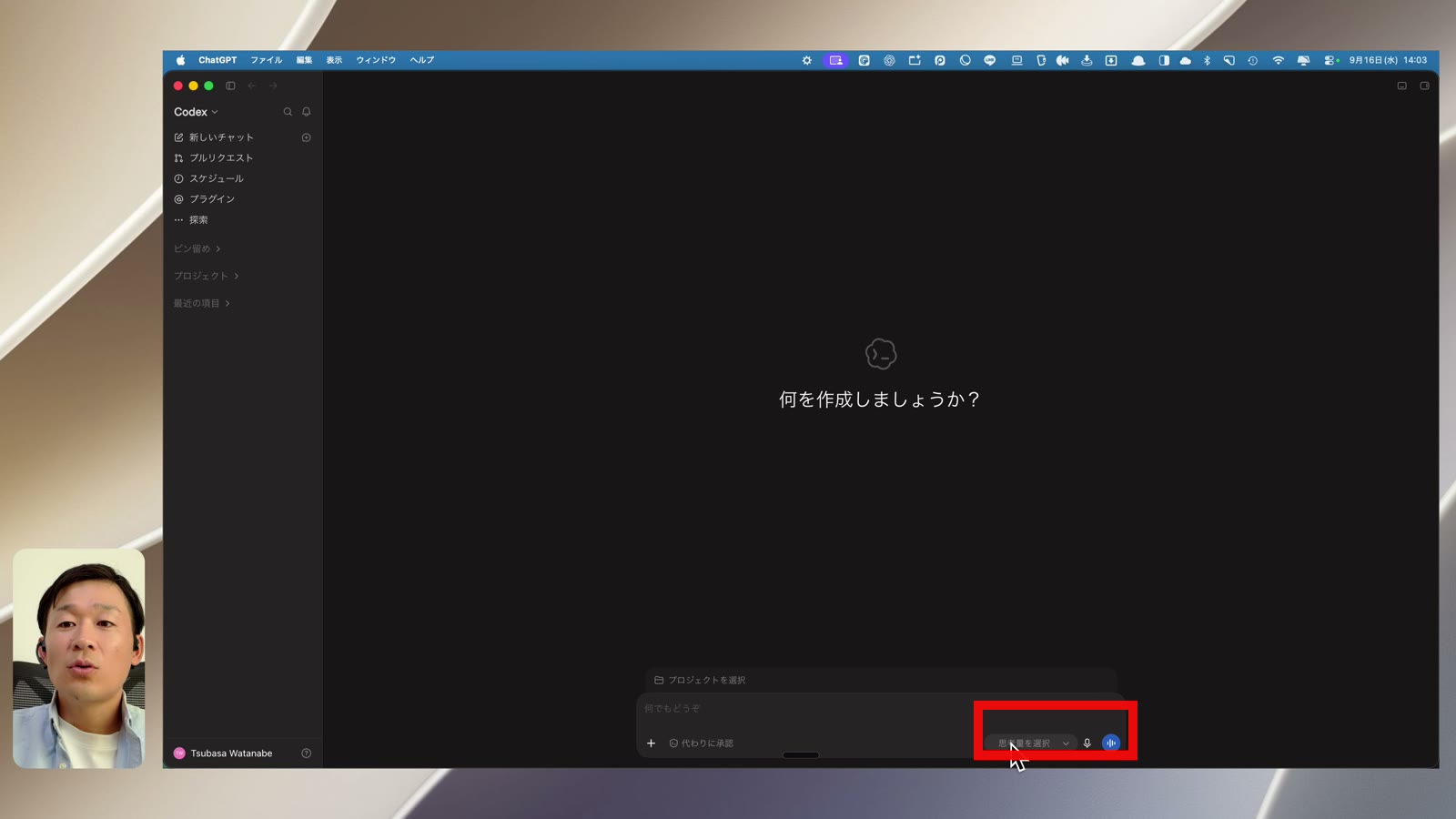Click the date and time 9月16日(水) 14:03
This screenshot has height=819, width=1456.
[x=1388, y=60]
